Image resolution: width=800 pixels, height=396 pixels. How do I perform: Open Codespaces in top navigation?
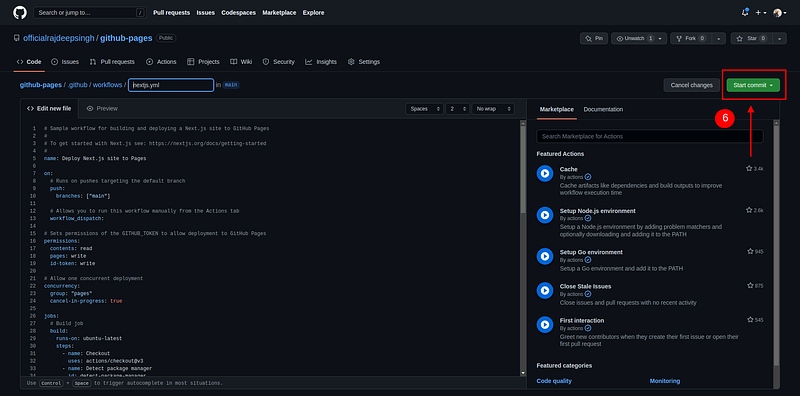tap(238, 13)
